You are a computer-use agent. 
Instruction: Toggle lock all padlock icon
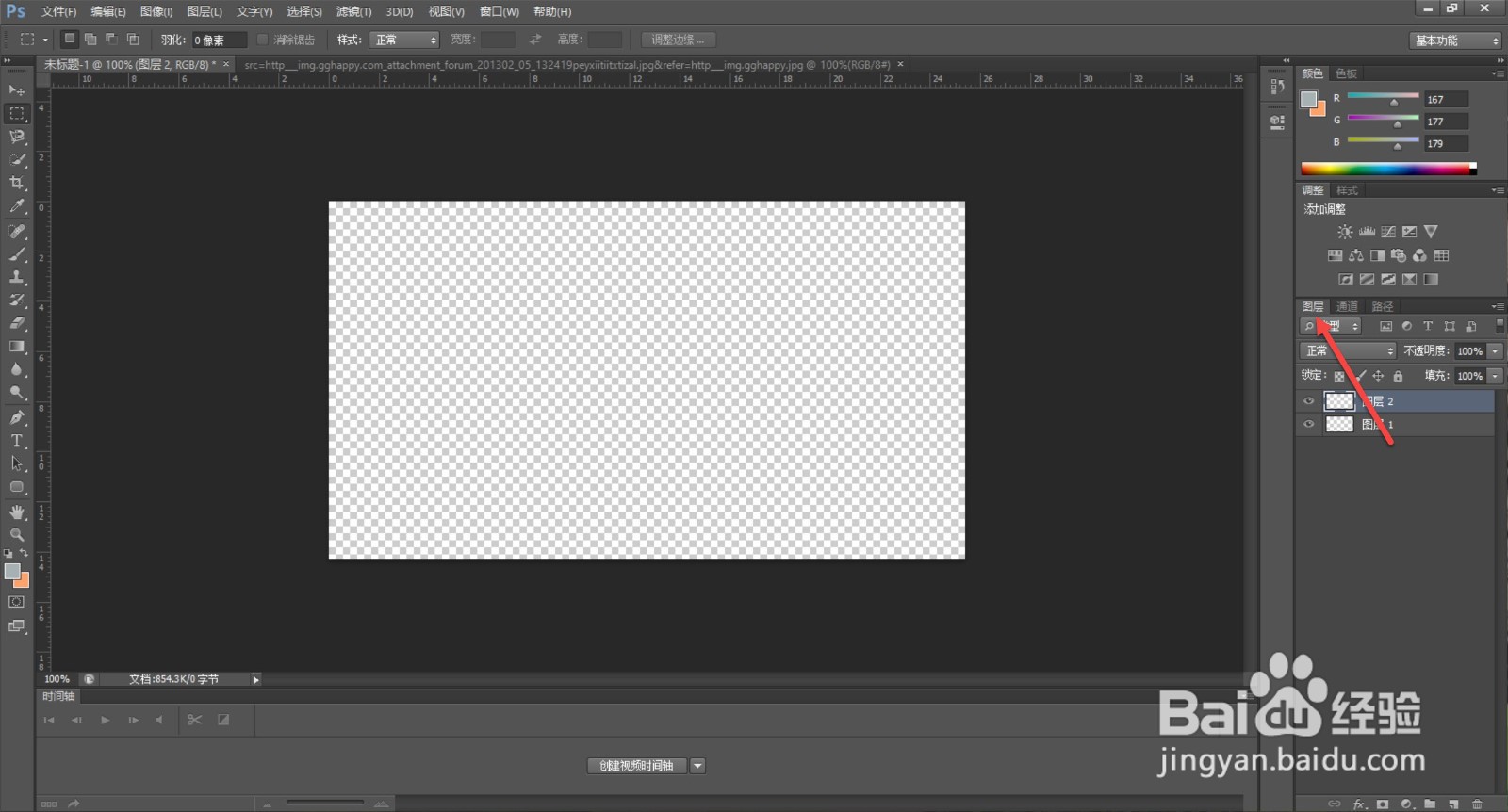click(1398, 376)
